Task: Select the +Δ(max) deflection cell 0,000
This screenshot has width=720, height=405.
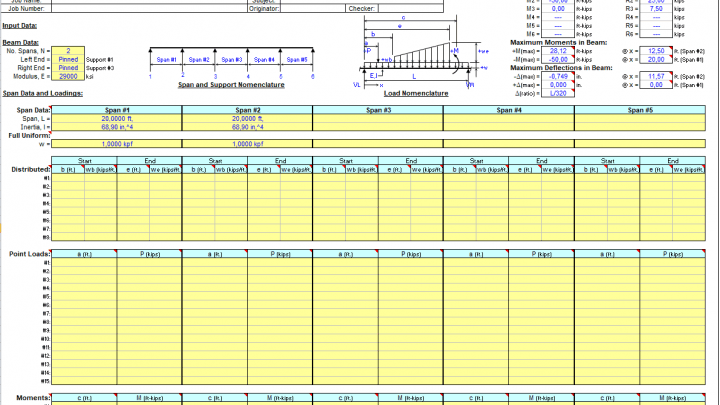Action: click(x=558, y=85)
